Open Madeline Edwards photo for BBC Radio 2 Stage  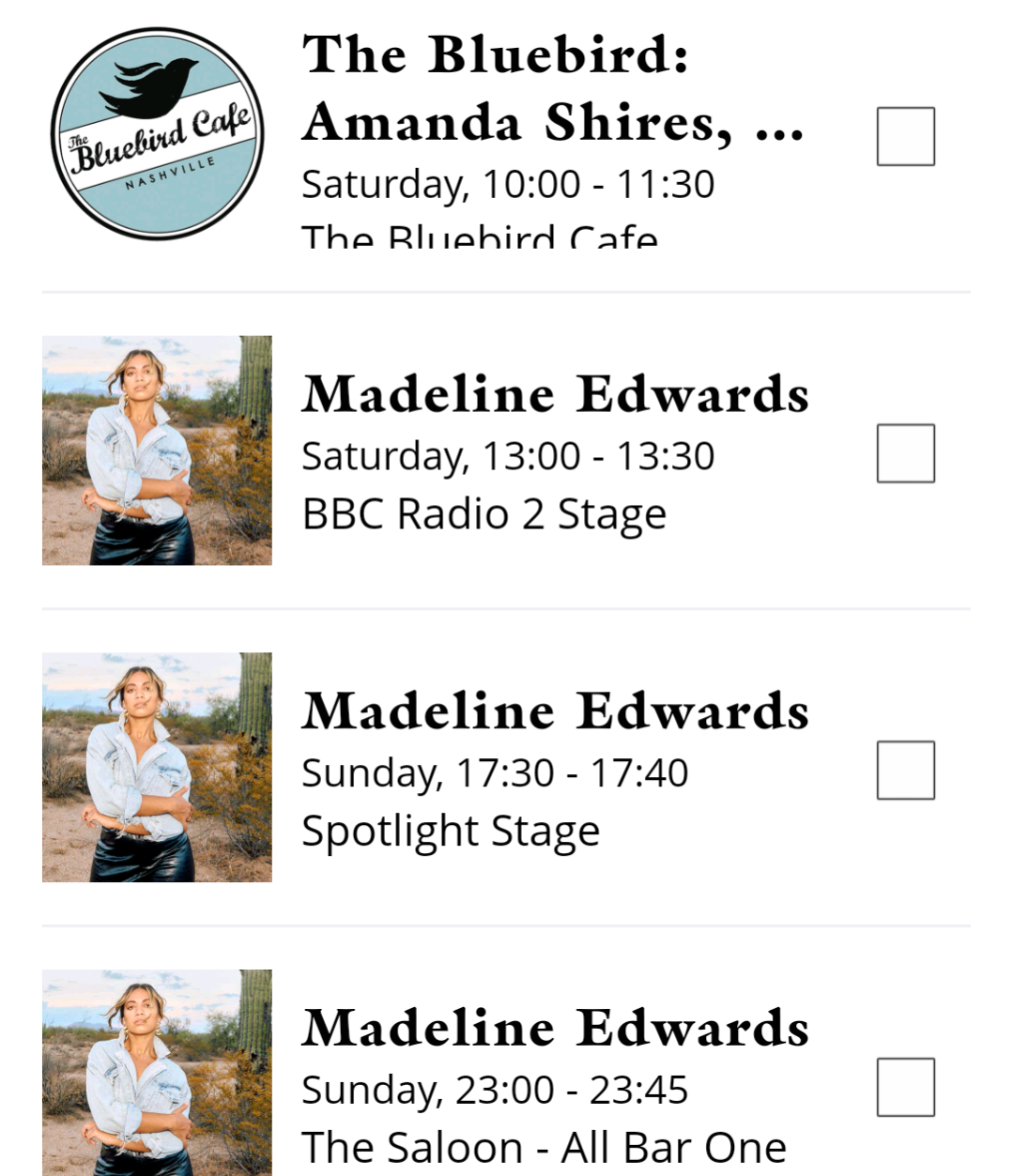point(157,451)
